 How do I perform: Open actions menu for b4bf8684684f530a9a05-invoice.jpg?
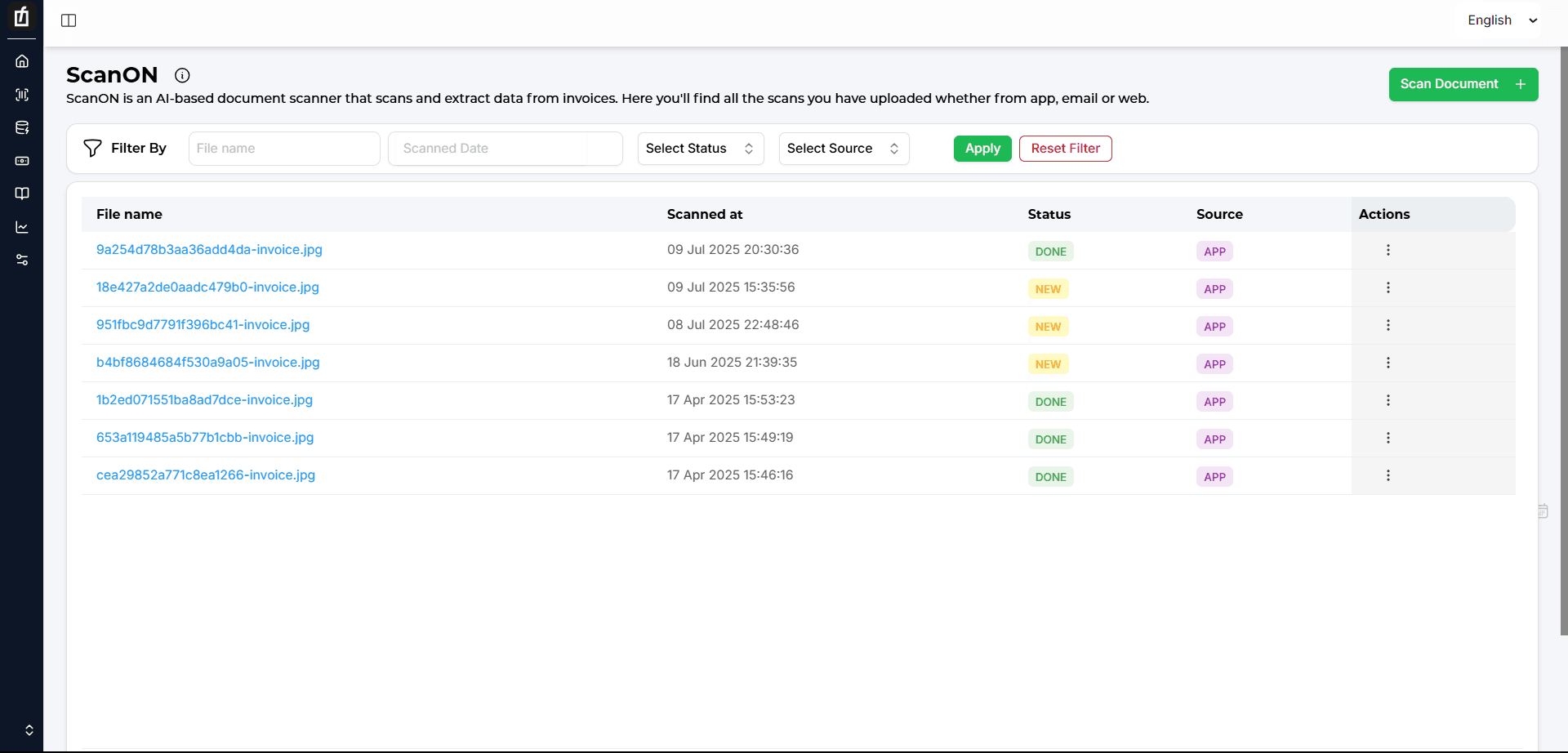(1388, 363)
